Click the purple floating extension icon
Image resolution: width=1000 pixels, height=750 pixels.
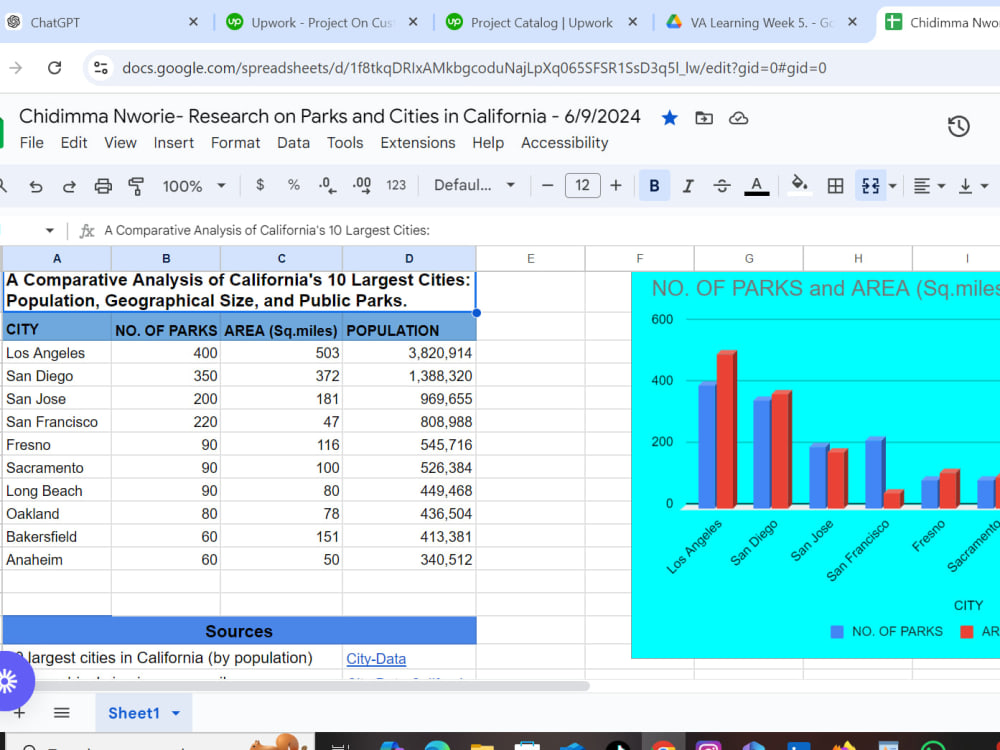pyautogui.click(x=11, y=681)
